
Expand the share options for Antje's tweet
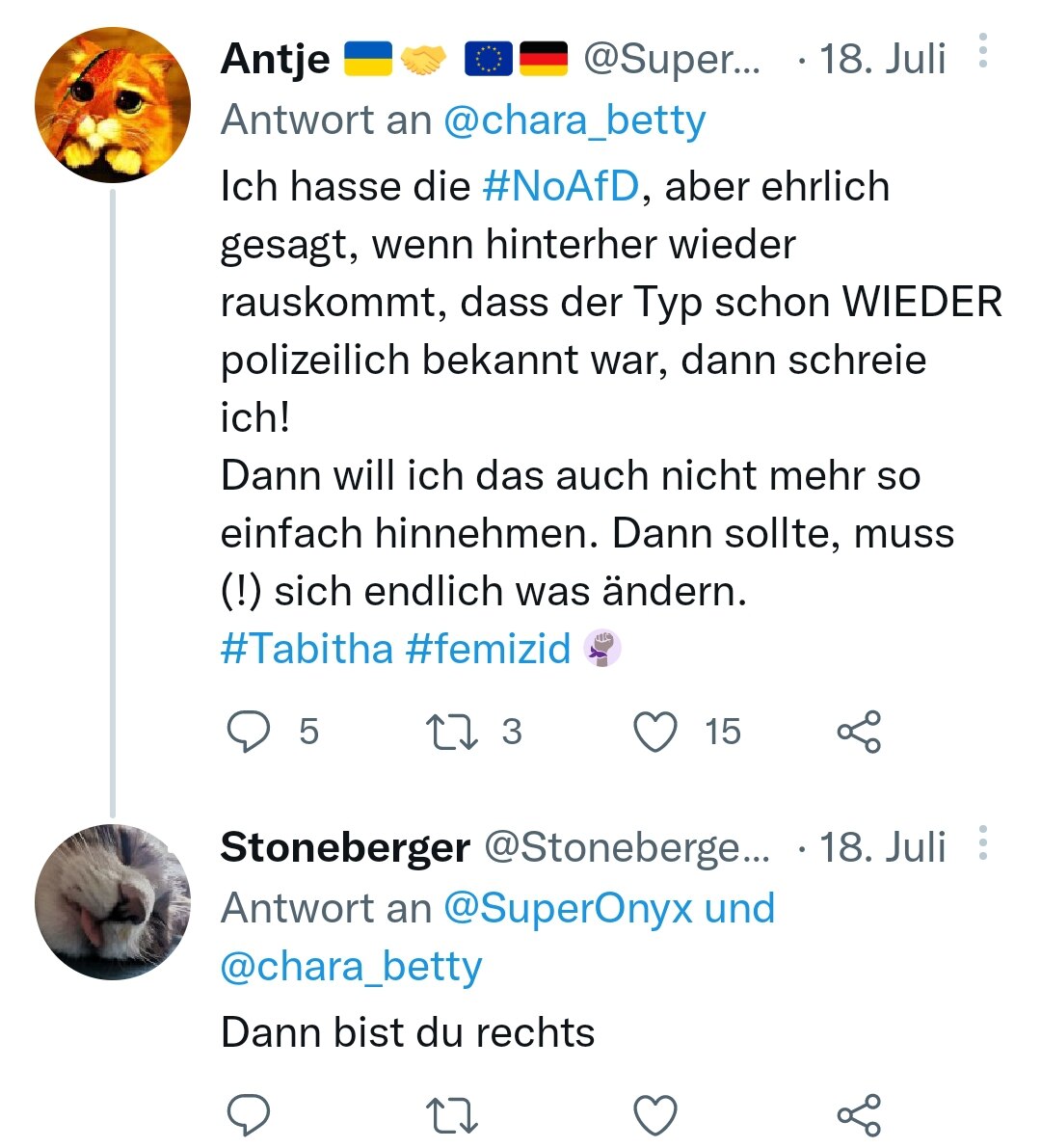(x=858, y=732)
